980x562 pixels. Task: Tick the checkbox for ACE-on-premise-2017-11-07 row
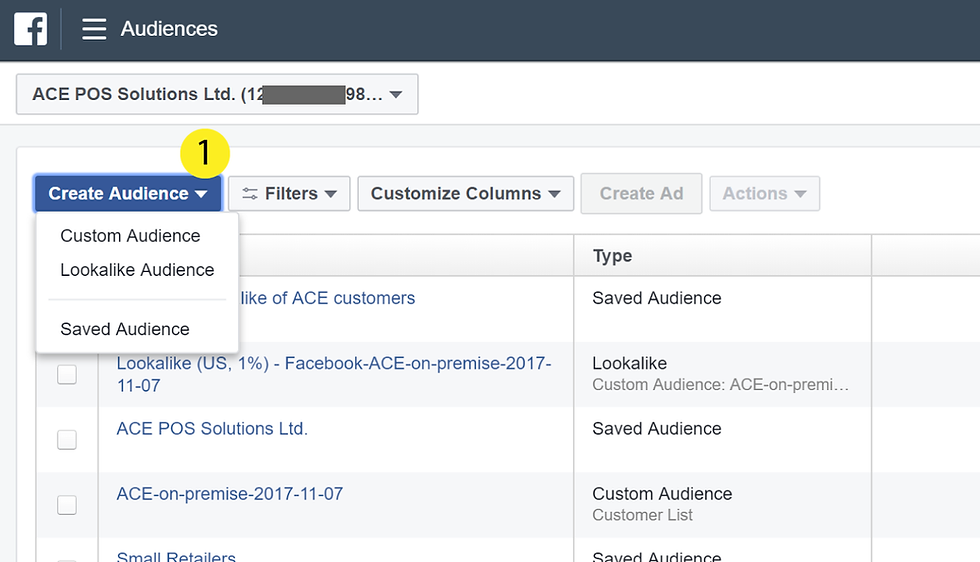coord(67,504)
